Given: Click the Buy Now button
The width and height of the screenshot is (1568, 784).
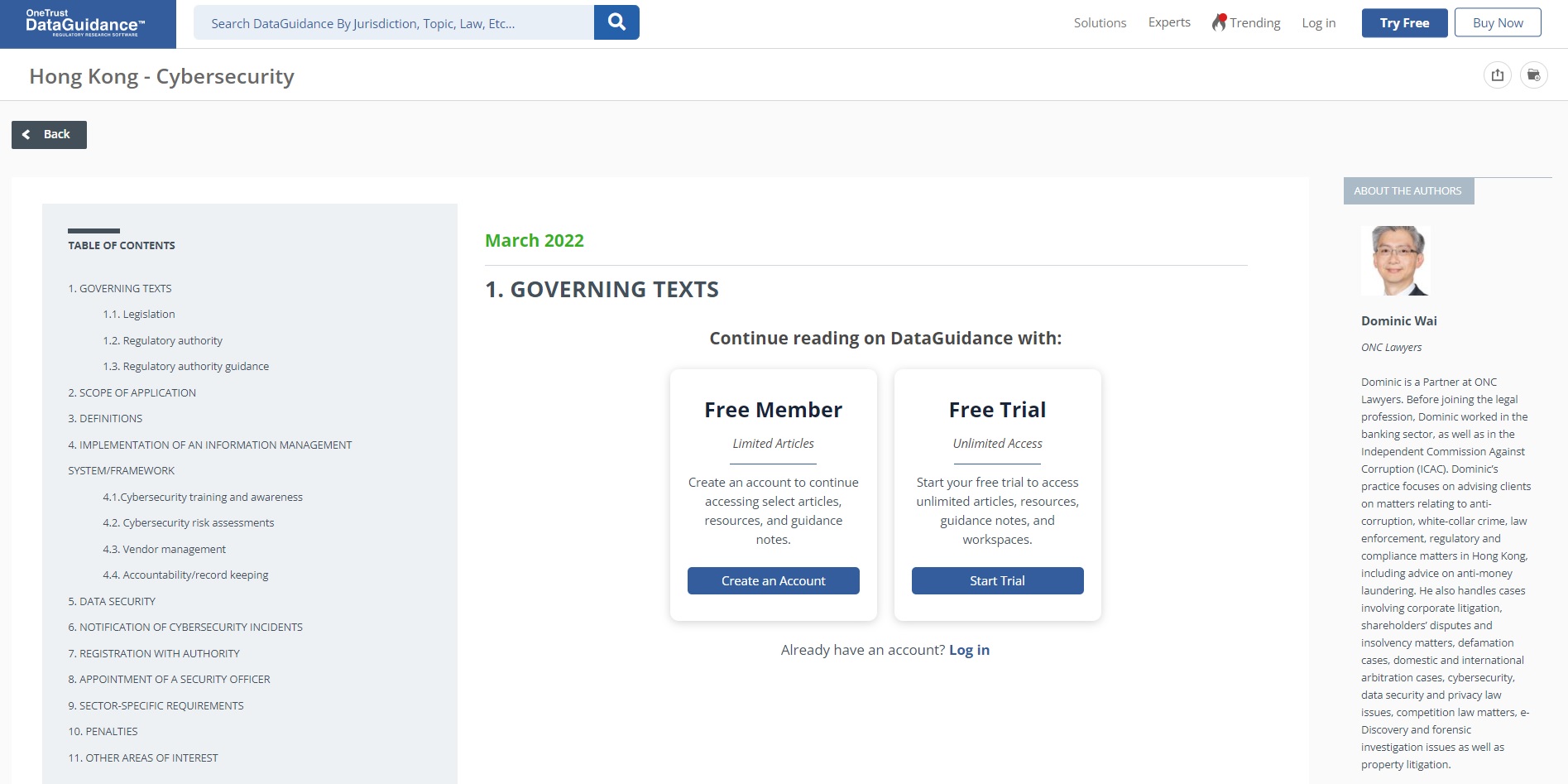Looking at the screenshot, I should [x=1498, y=22].
